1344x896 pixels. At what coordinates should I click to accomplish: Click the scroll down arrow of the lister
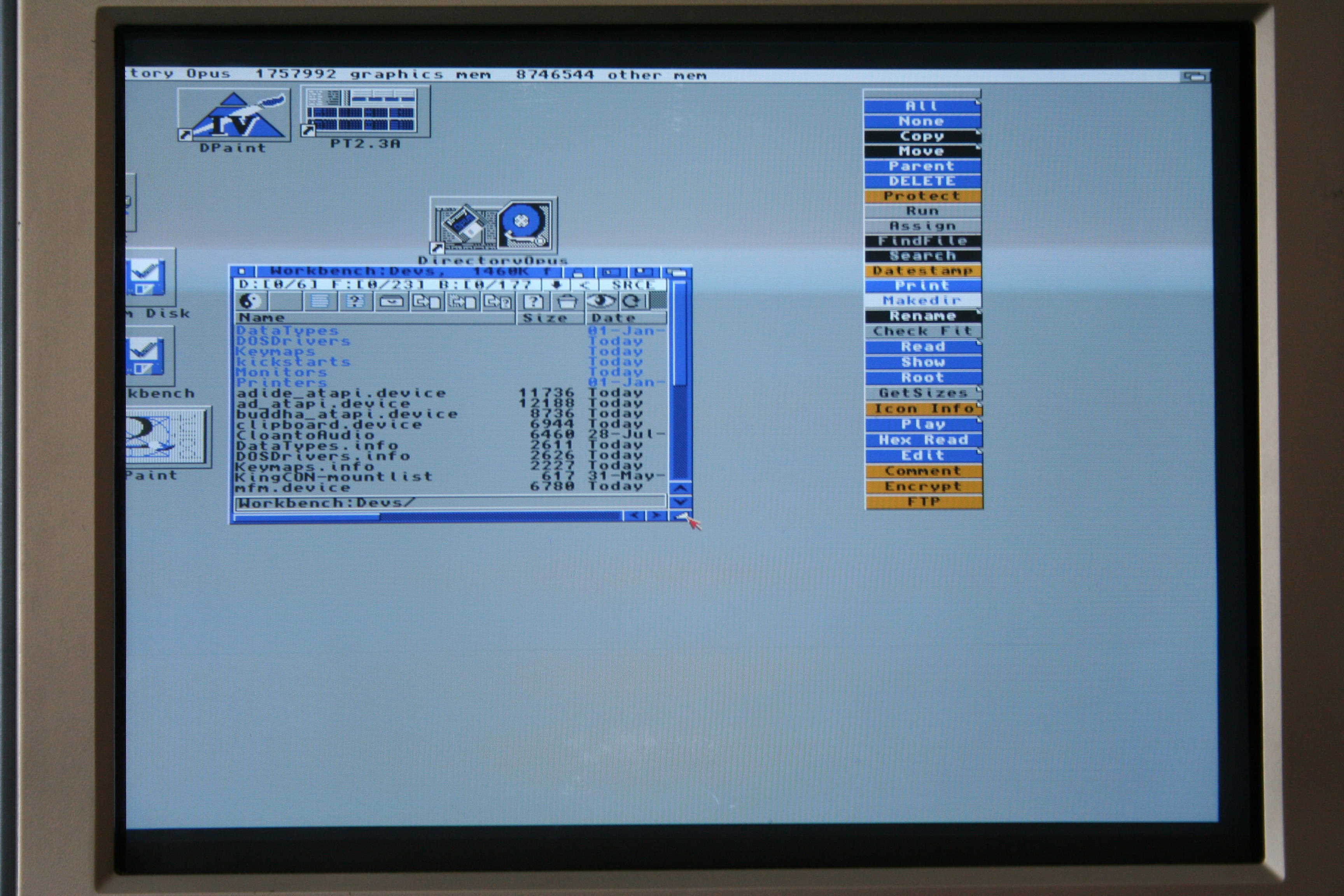tap(680, 502)
